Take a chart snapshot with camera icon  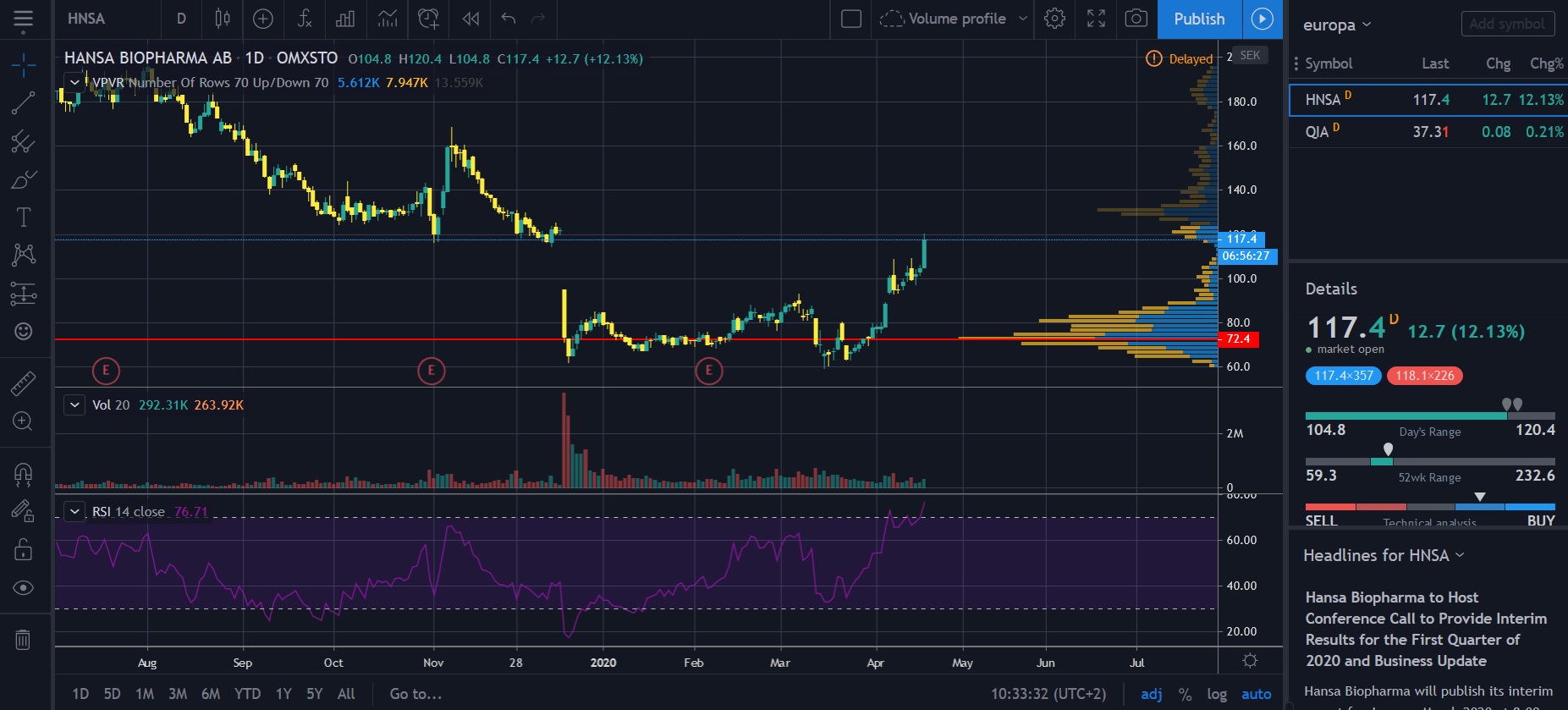pos(1136,19)
